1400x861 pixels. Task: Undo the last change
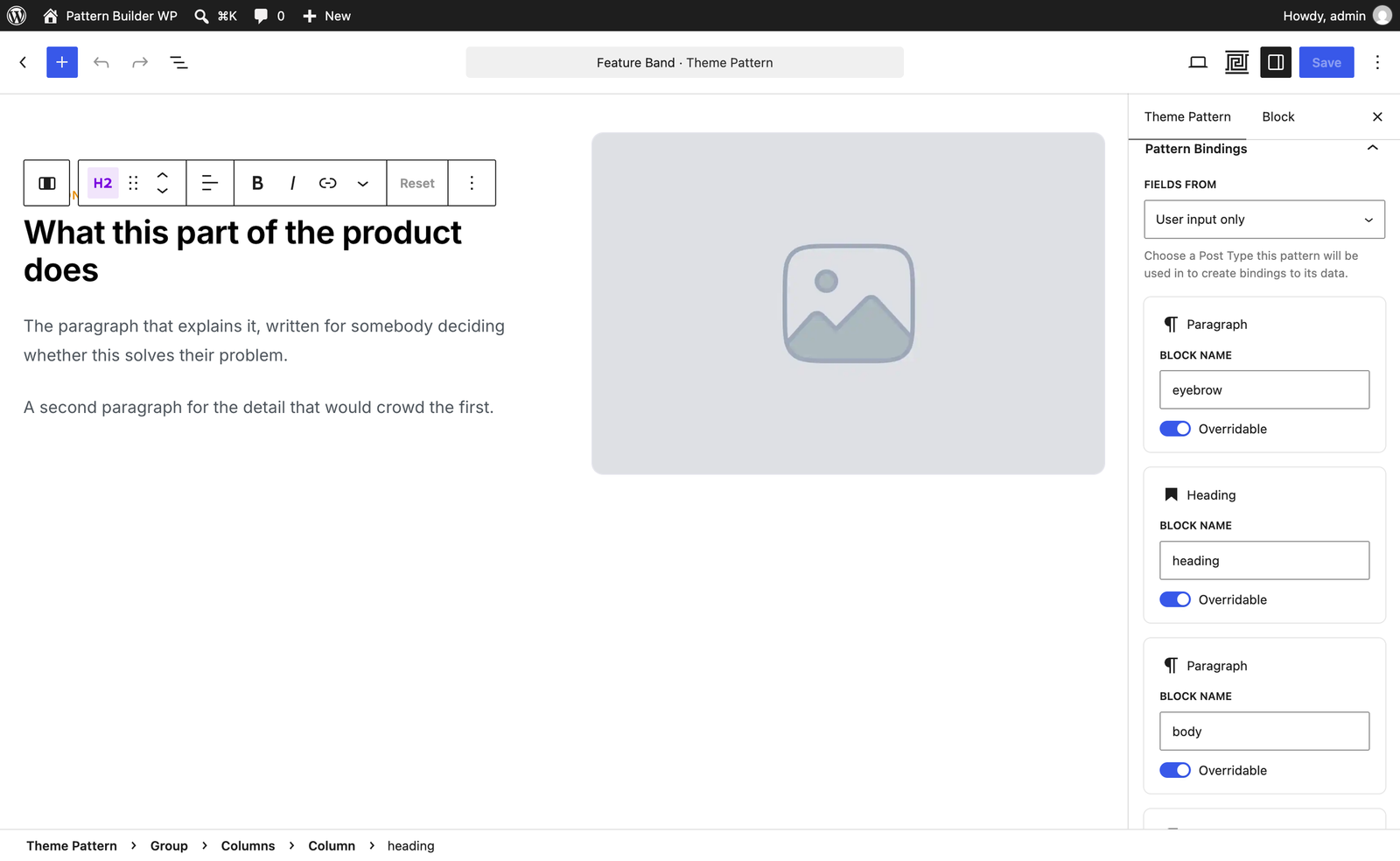click(101, 62)
